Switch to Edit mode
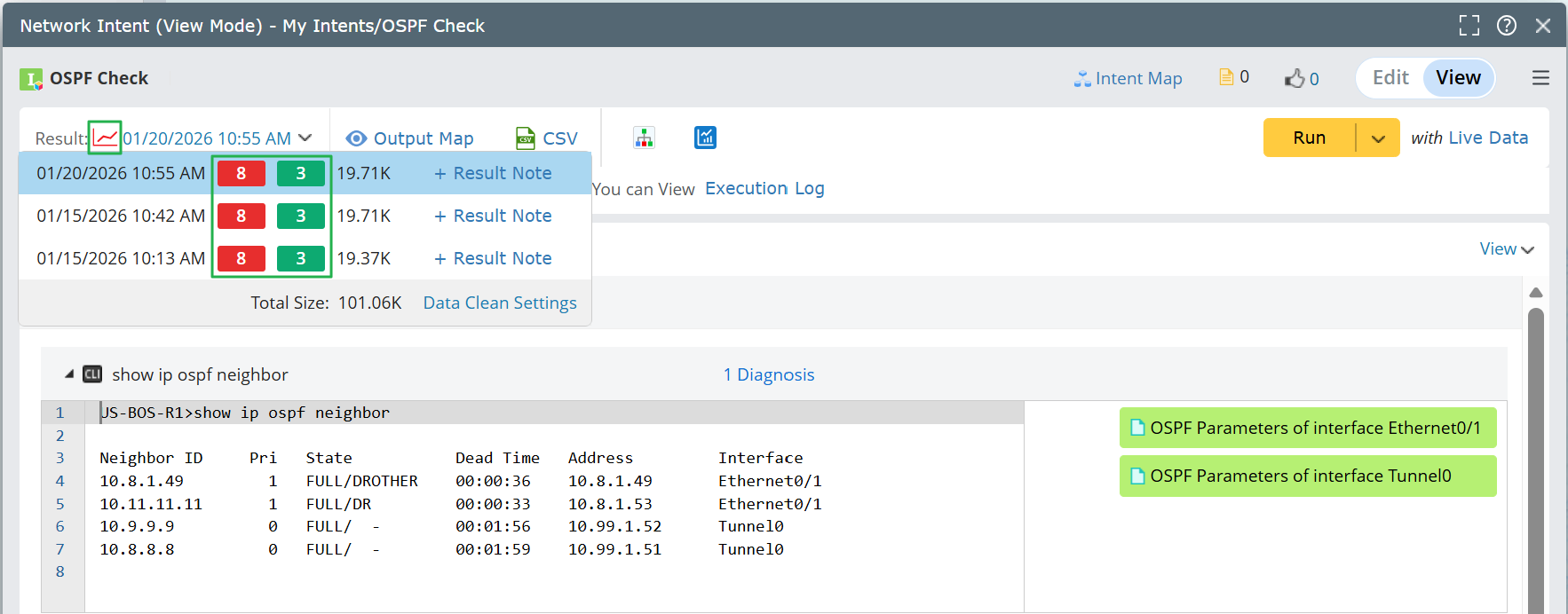Screen dimensions: 1568x614 1390,78
